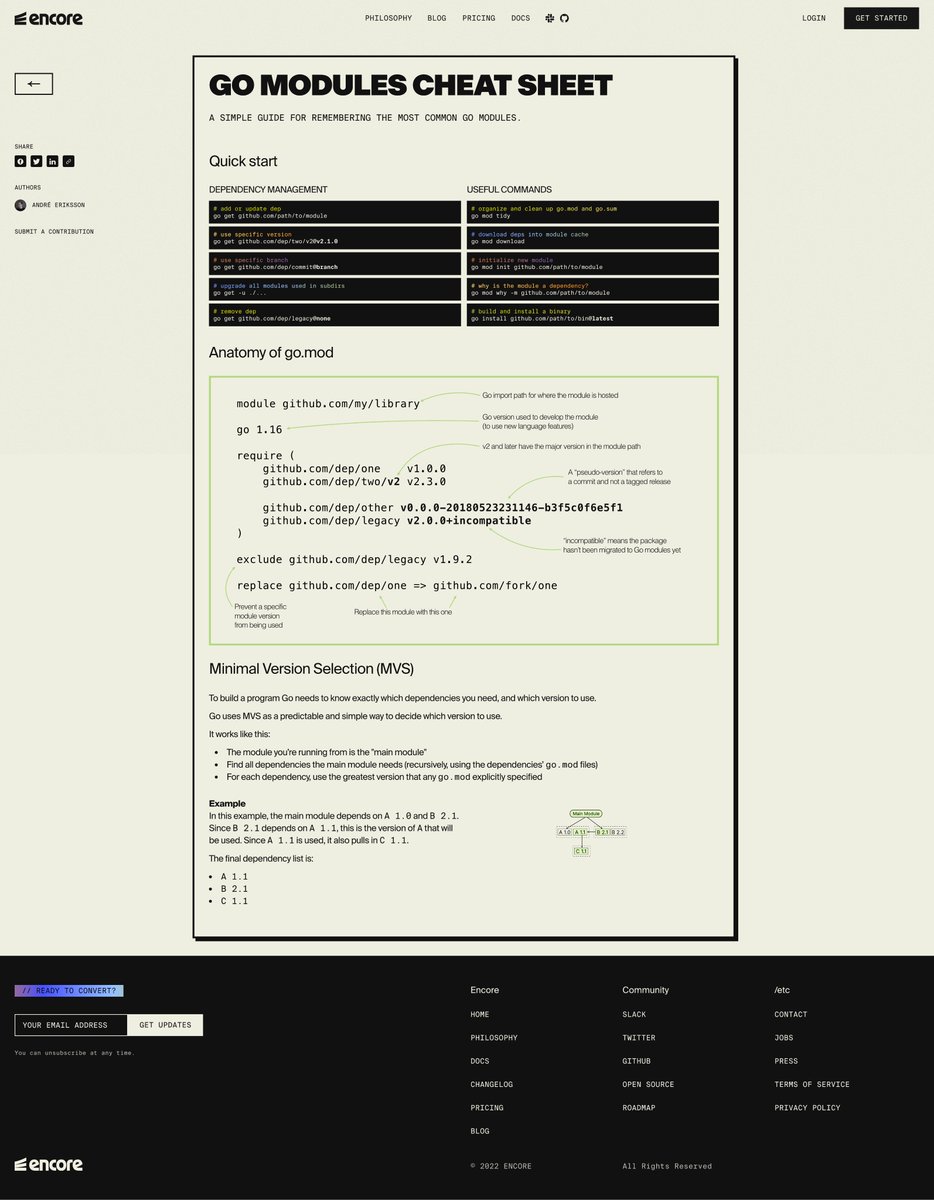The width and height of the screenshot is (934, 1200).
Task: Click the Login link
Action: (x=814, y=18)
